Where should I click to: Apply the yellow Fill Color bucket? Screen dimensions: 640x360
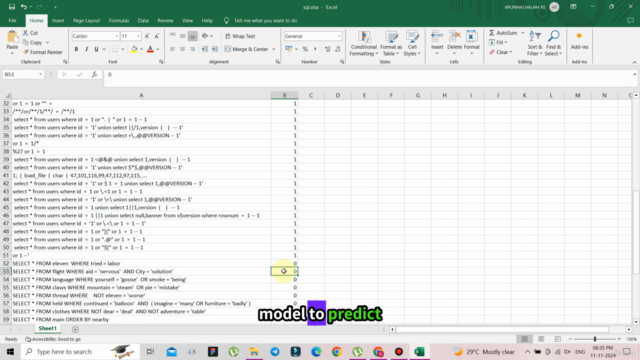(134, 49)
